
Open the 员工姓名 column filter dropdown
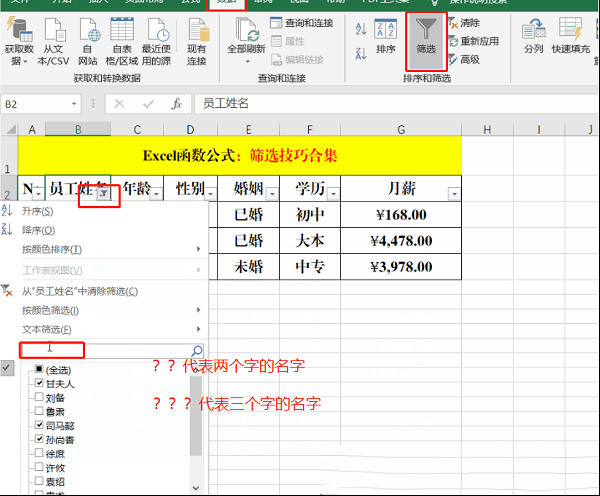[x=103, y=194]
